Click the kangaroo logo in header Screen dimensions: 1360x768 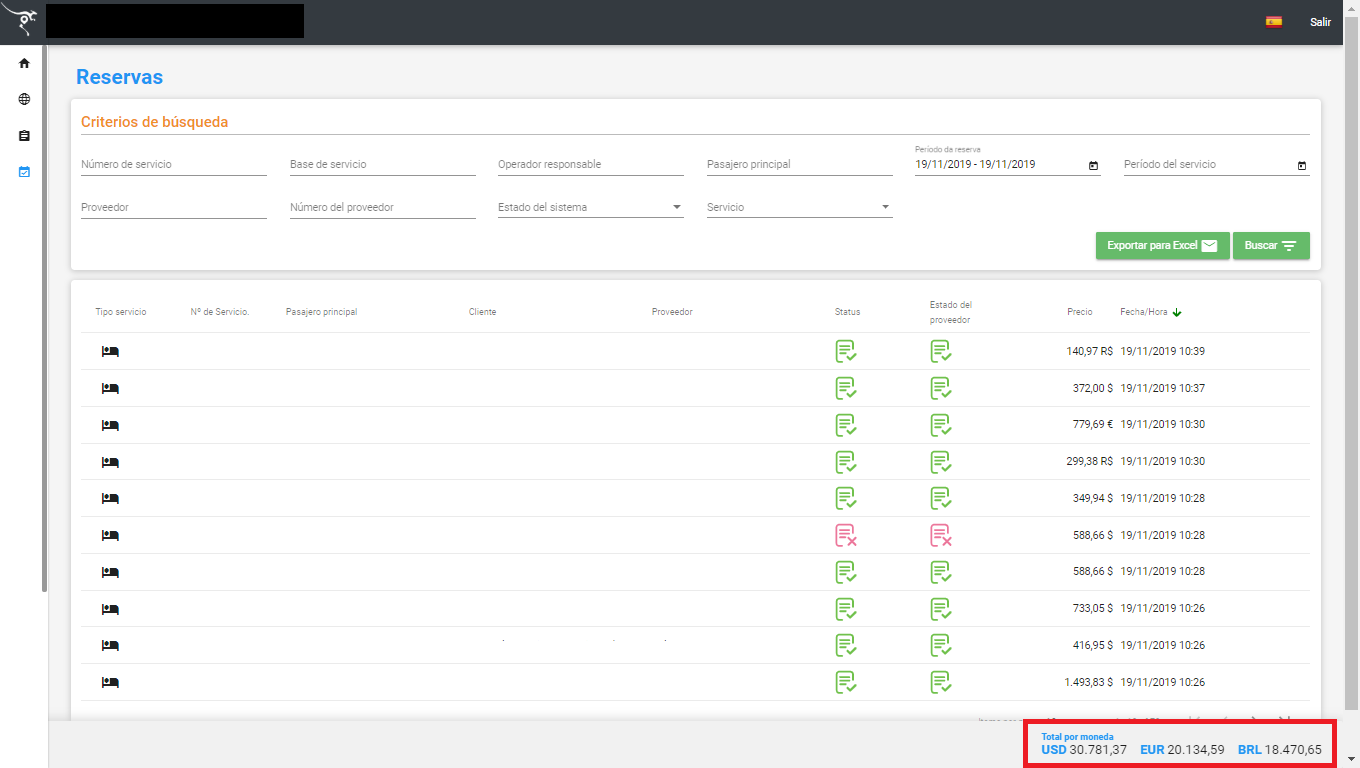click(20, 21)
